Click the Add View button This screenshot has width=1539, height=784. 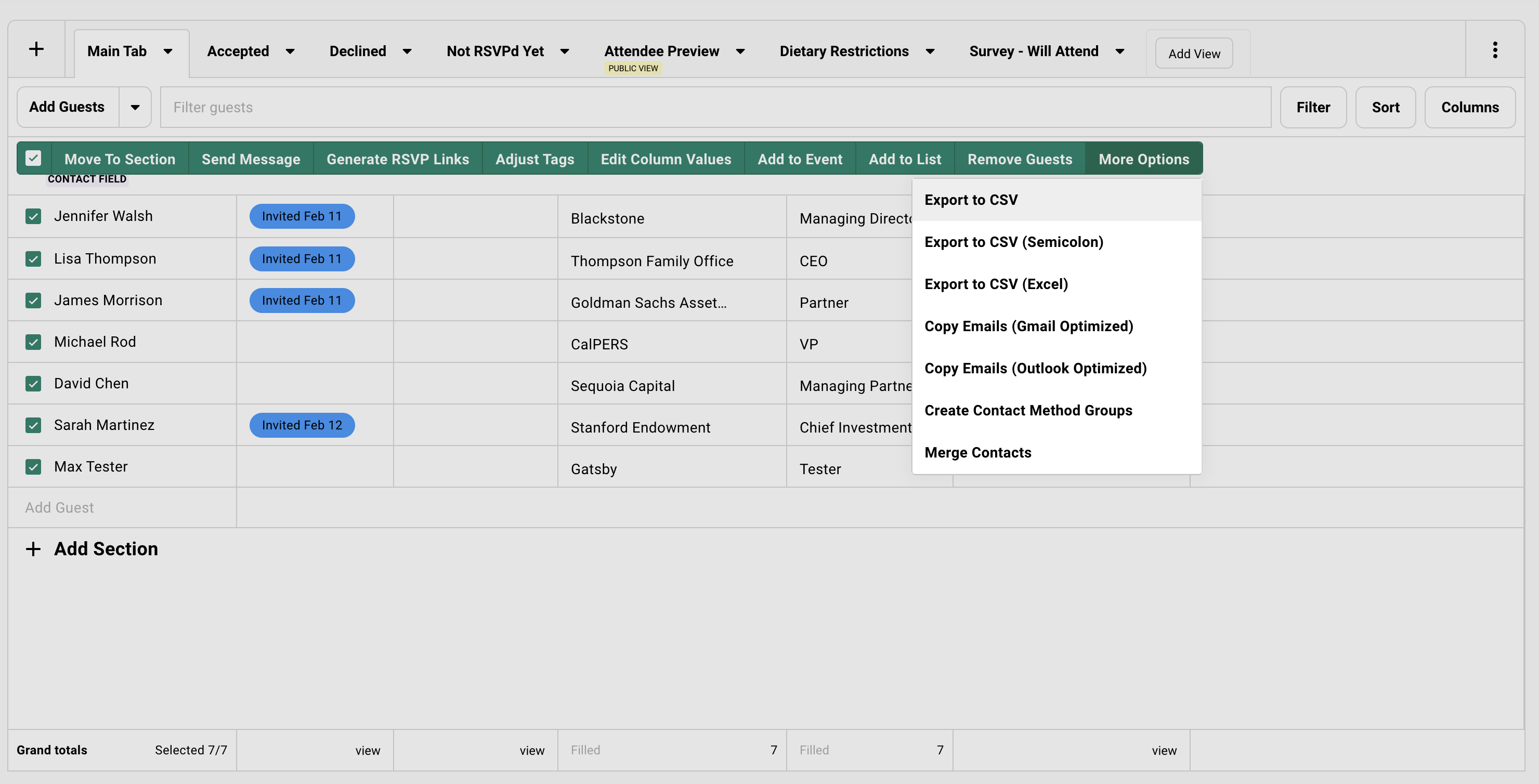(1194, 53)
